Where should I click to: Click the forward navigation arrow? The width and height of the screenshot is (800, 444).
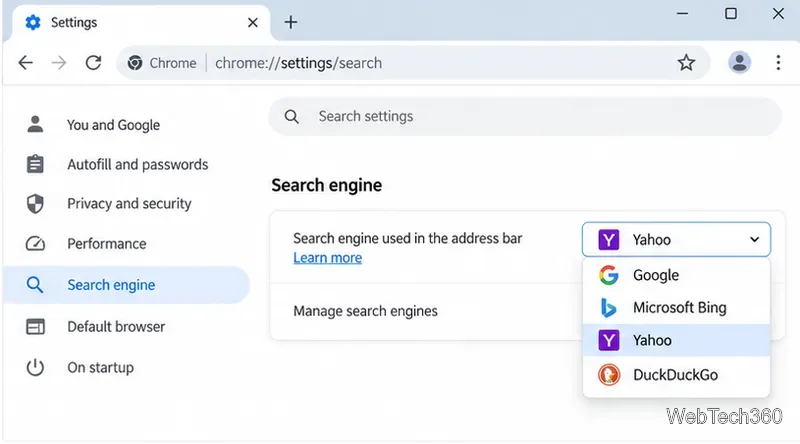[x=59, y=63]
